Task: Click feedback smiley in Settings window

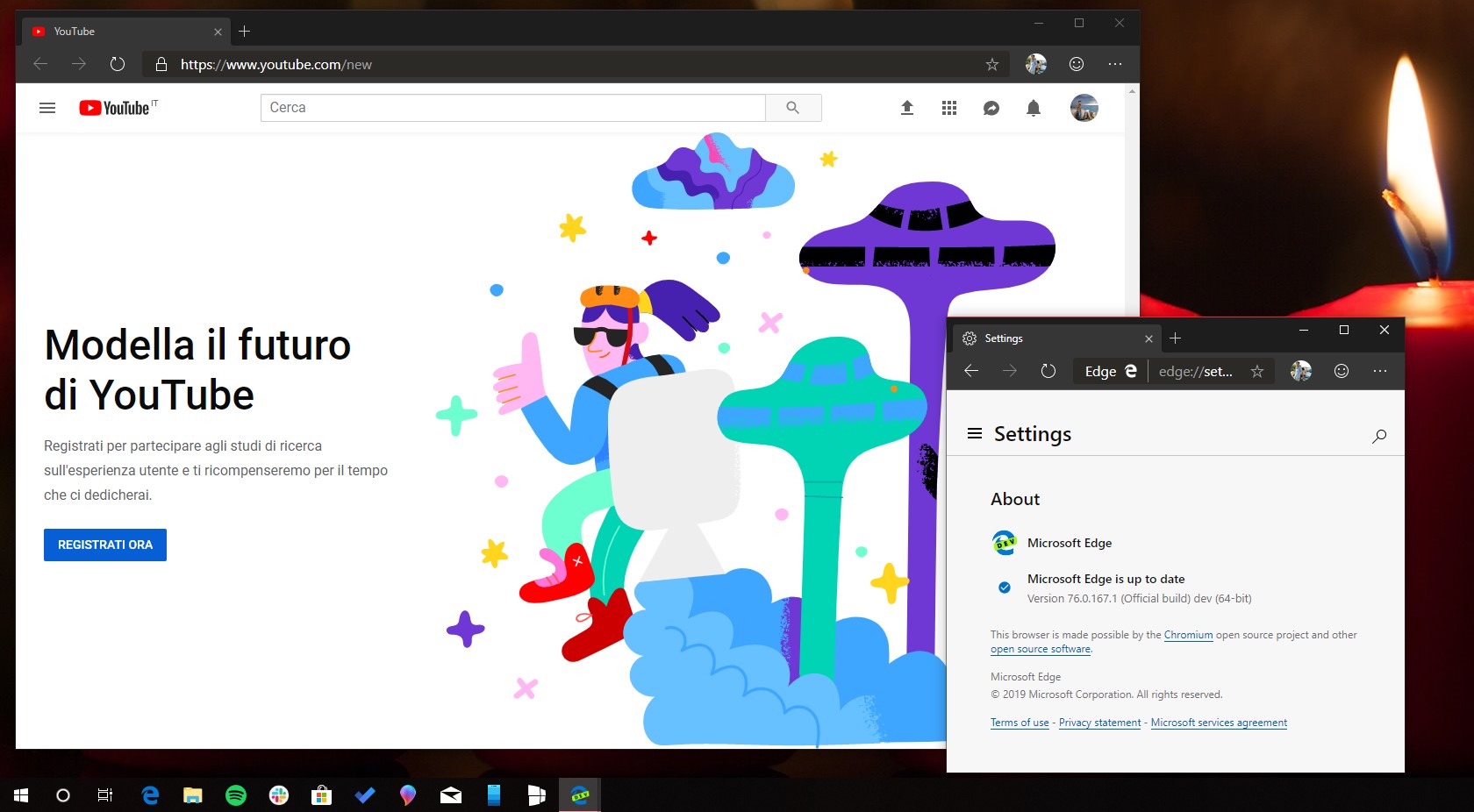Action: click(x=1342, y=371)
